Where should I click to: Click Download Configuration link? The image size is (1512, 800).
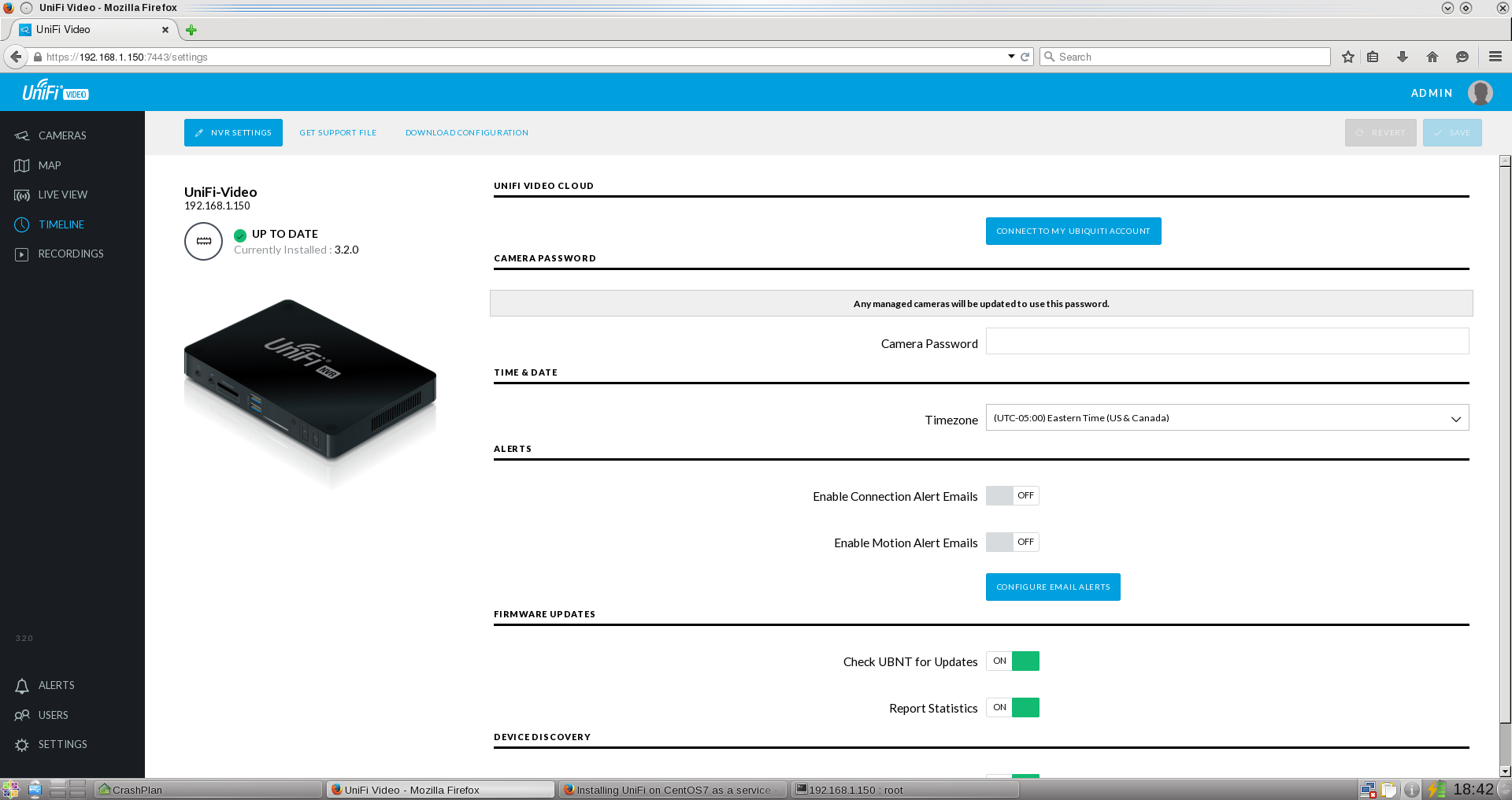click(467, 133)
